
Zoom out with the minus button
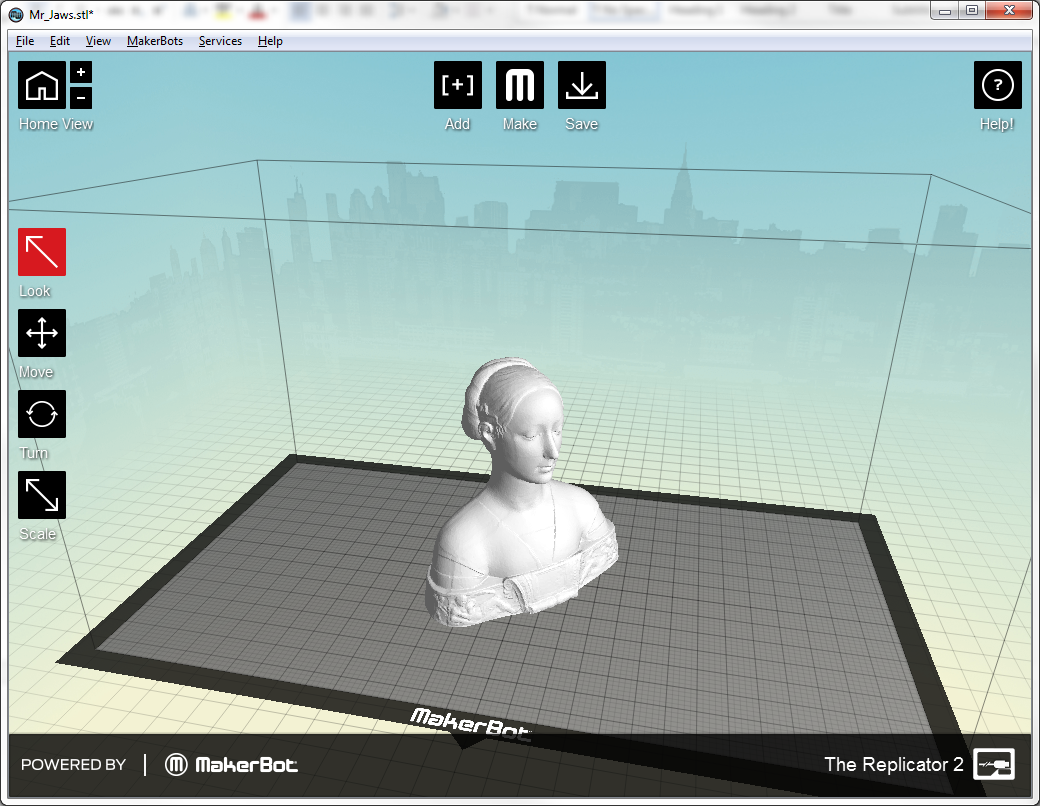click(x=82, y=98)
